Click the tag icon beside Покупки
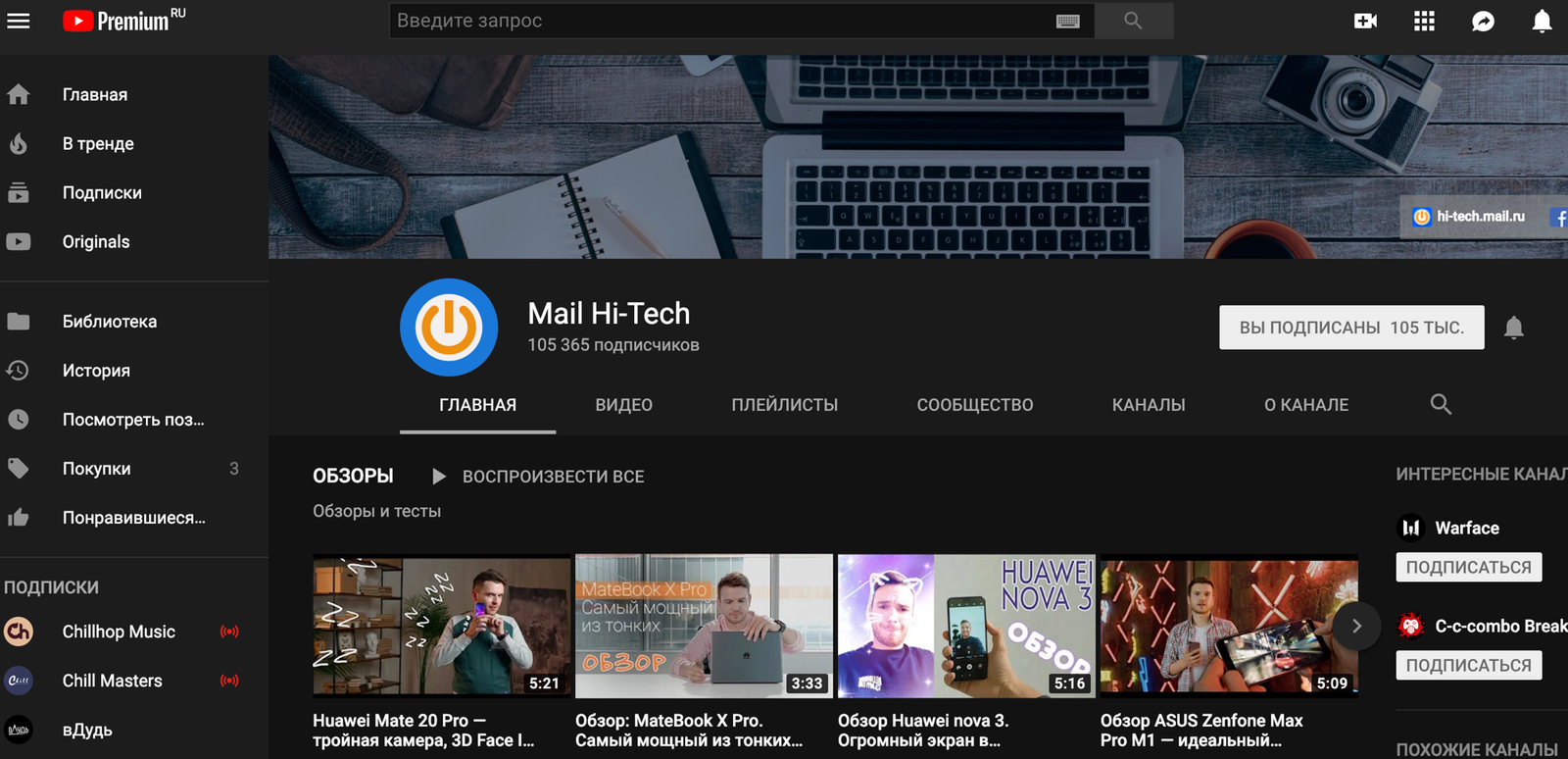 19,468
